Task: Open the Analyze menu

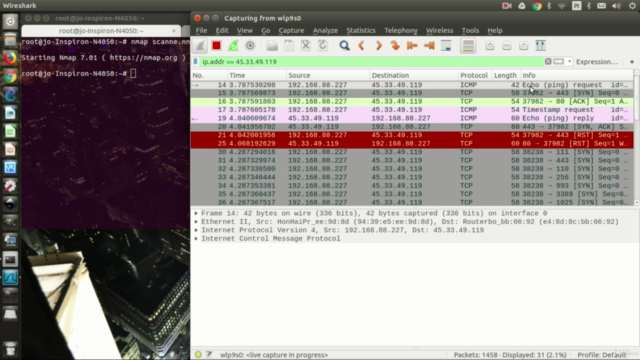Action: [325, 31]
